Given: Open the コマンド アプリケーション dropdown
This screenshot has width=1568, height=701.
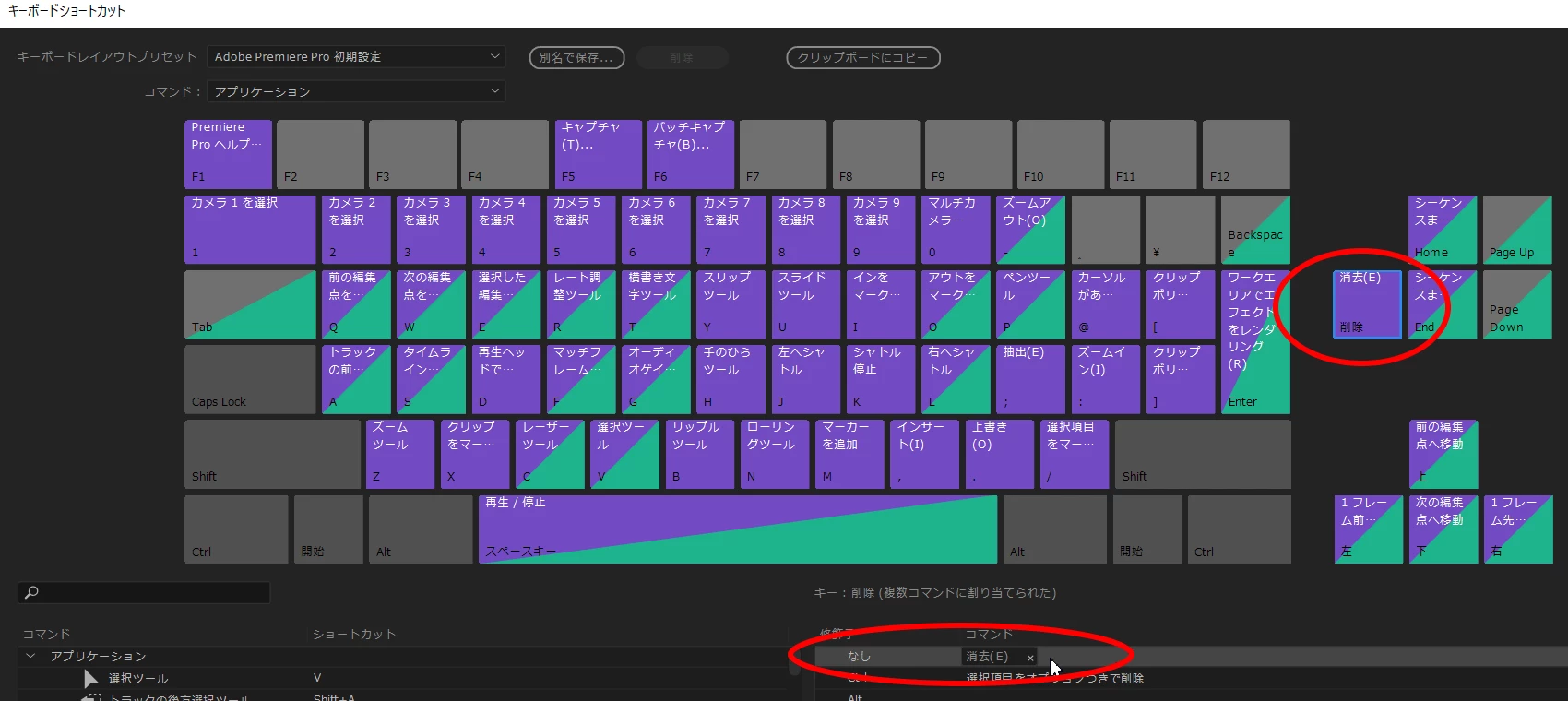Looking at the screenshot, I should click(x=356, y=91).
